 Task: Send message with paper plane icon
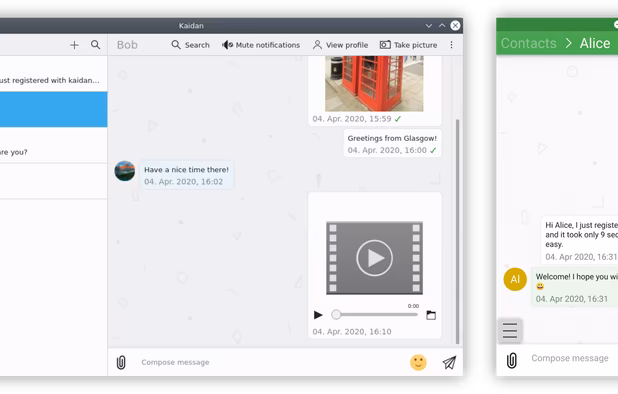449,362
